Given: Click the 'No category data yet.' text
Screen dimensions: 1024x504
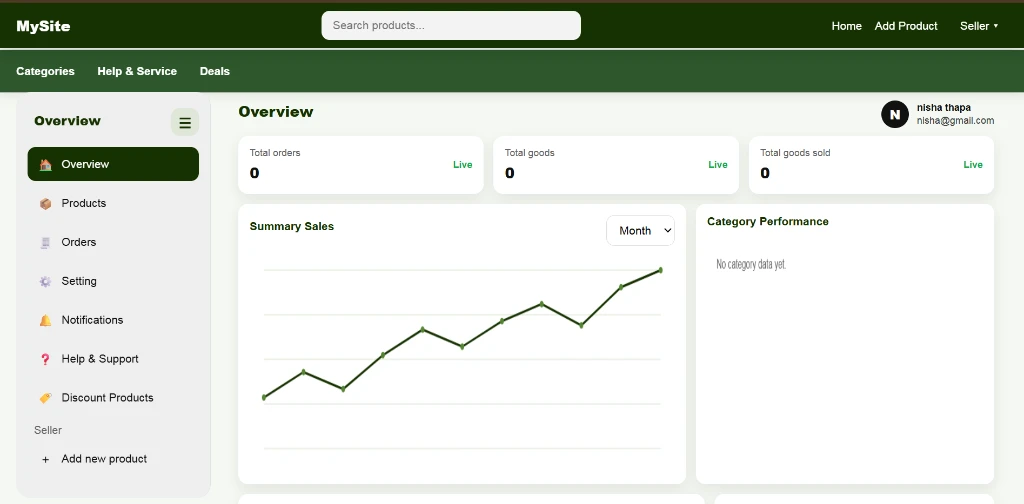Looking at the screenshot, I should click(x=751, y=264).
